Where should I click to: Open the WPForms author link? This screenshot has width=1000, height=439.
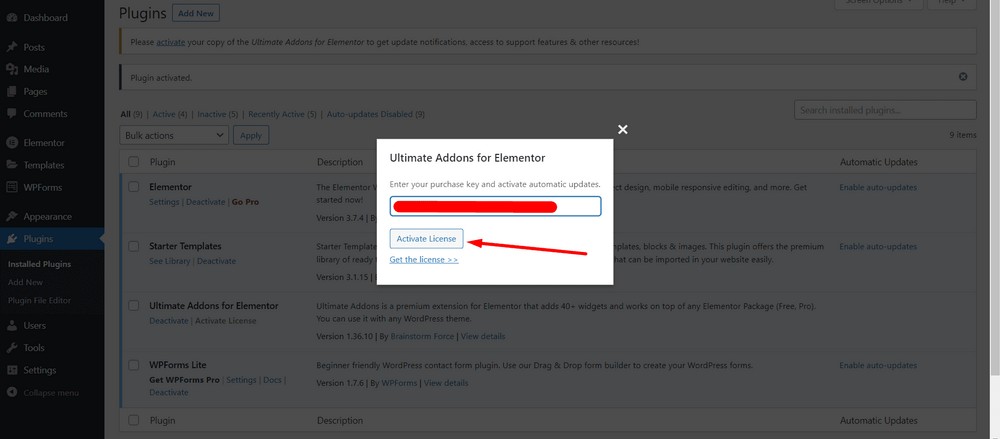399,383
